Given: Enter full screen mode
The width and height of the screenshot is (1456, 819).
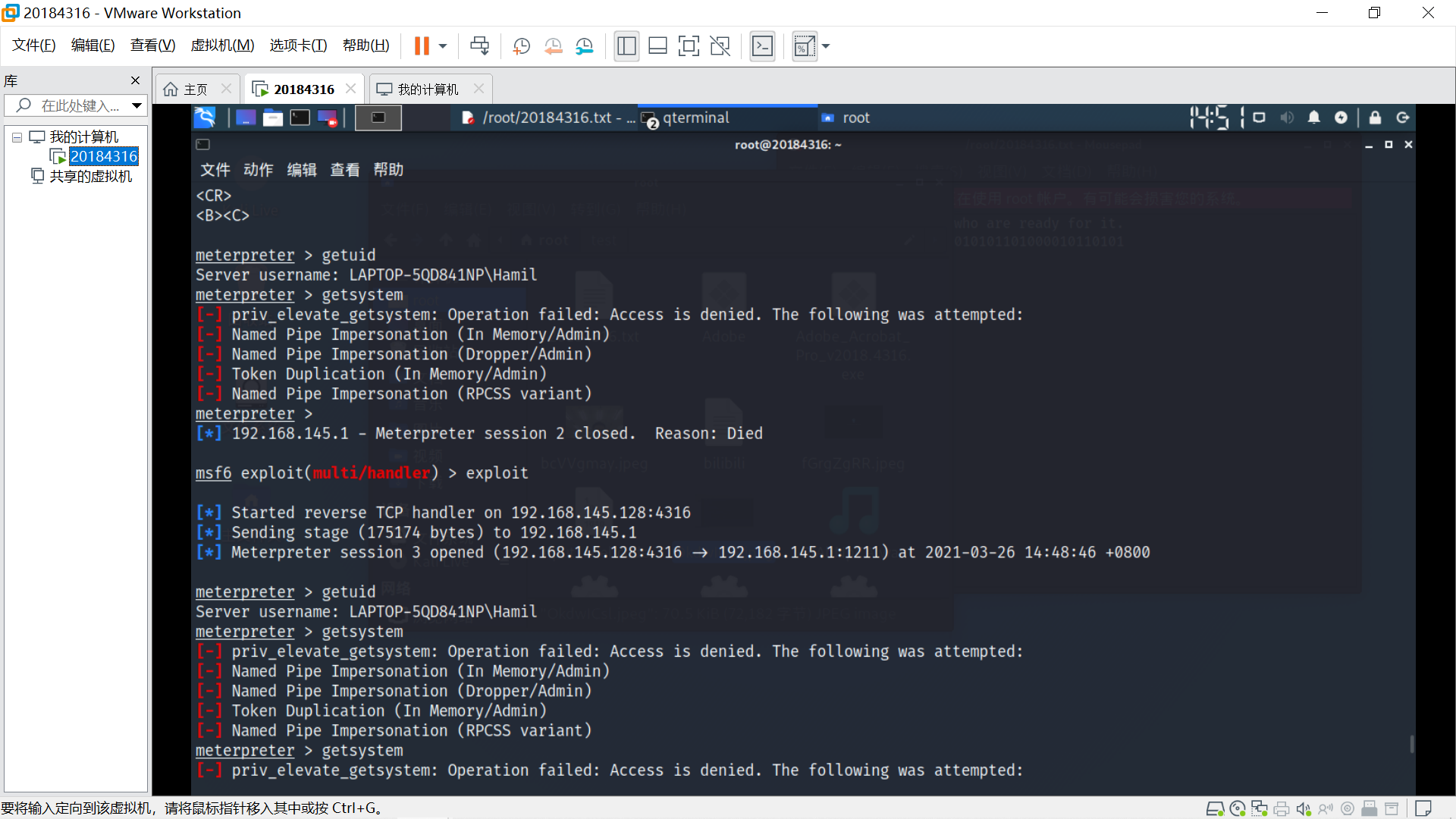Looking at the screenshot, I should pyautogui.click(x=689, y=46).
